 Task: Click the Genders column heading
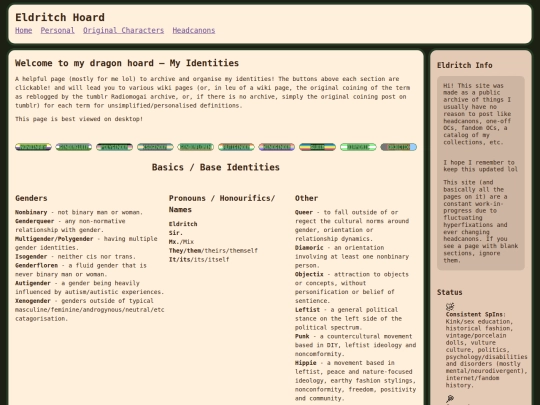click(31, 198)
